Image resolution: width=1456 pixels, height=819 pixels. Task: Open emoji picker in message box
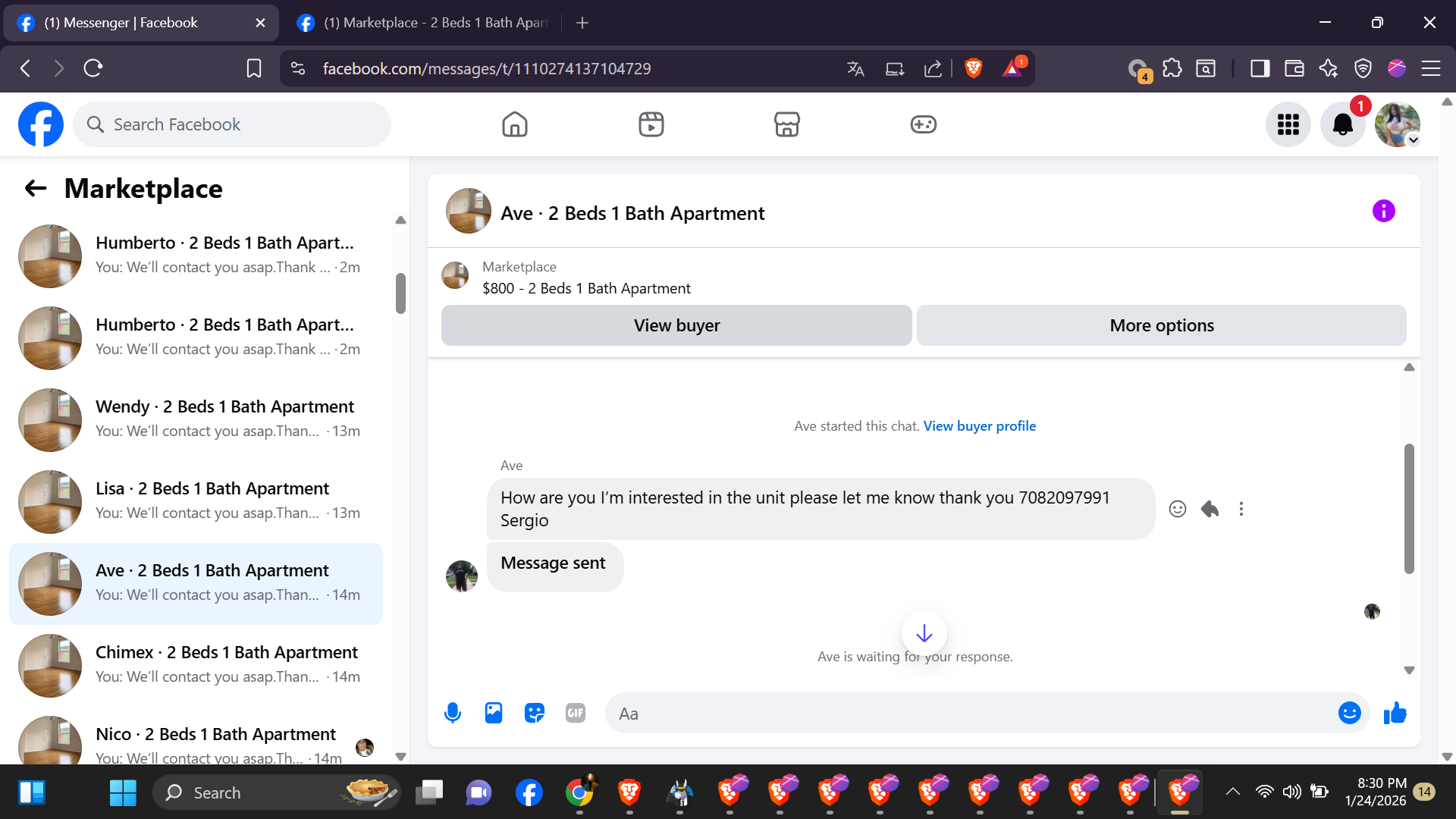click(1349, 713)
